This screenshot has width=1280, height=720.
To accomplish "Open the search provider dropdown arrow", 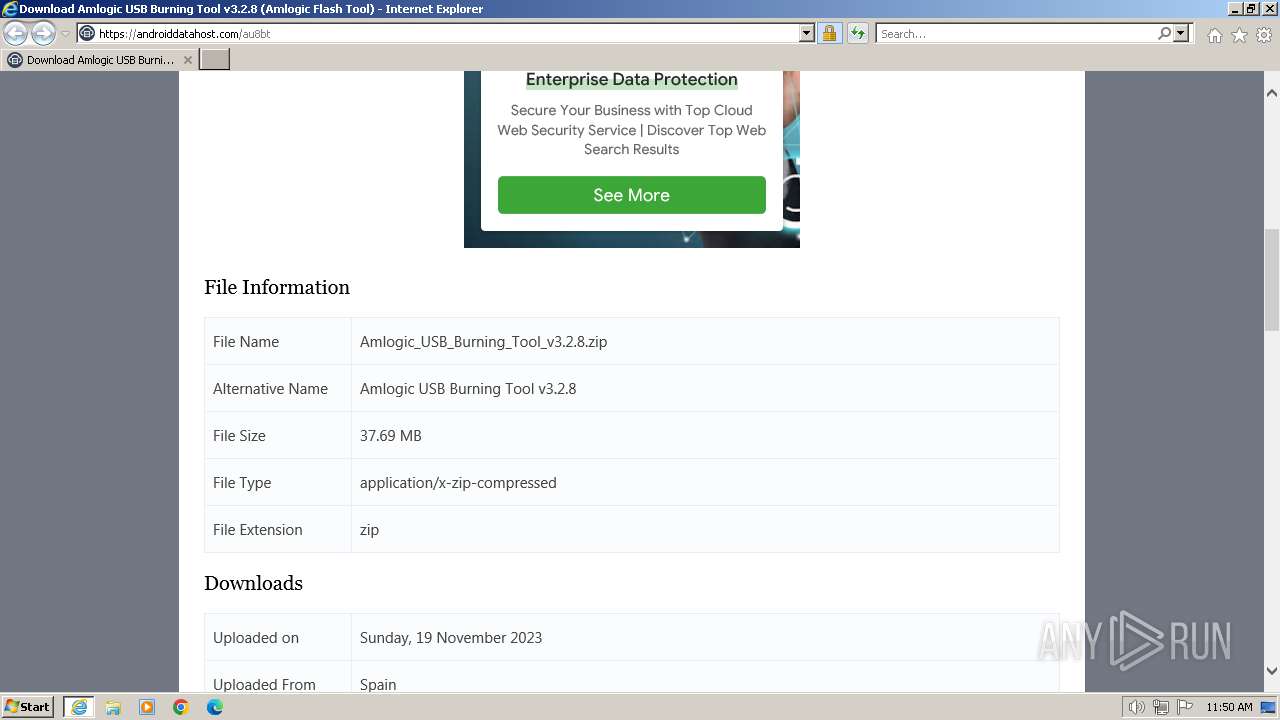I will [x=1181, y=33].
